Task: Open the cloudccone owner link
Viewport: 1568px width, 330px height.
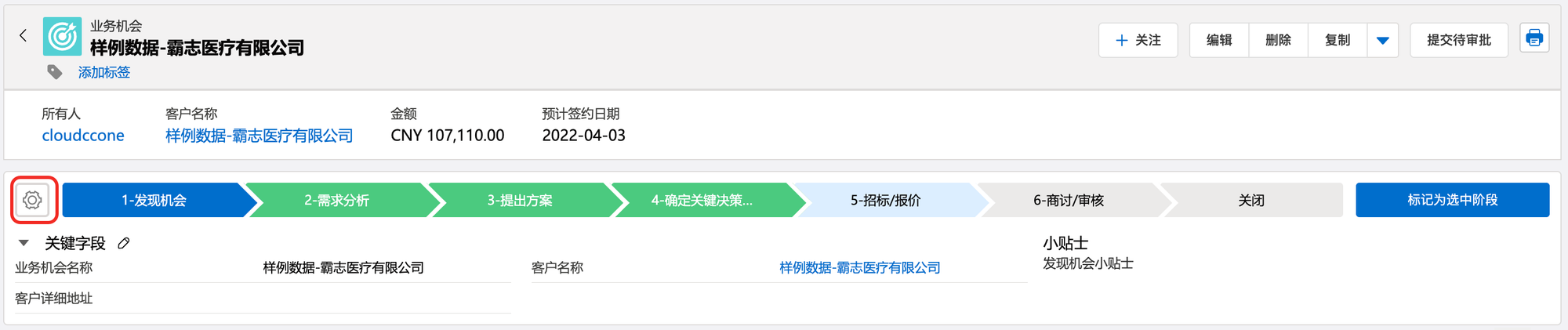Action: pyautogui.click(x=83, y=136)
